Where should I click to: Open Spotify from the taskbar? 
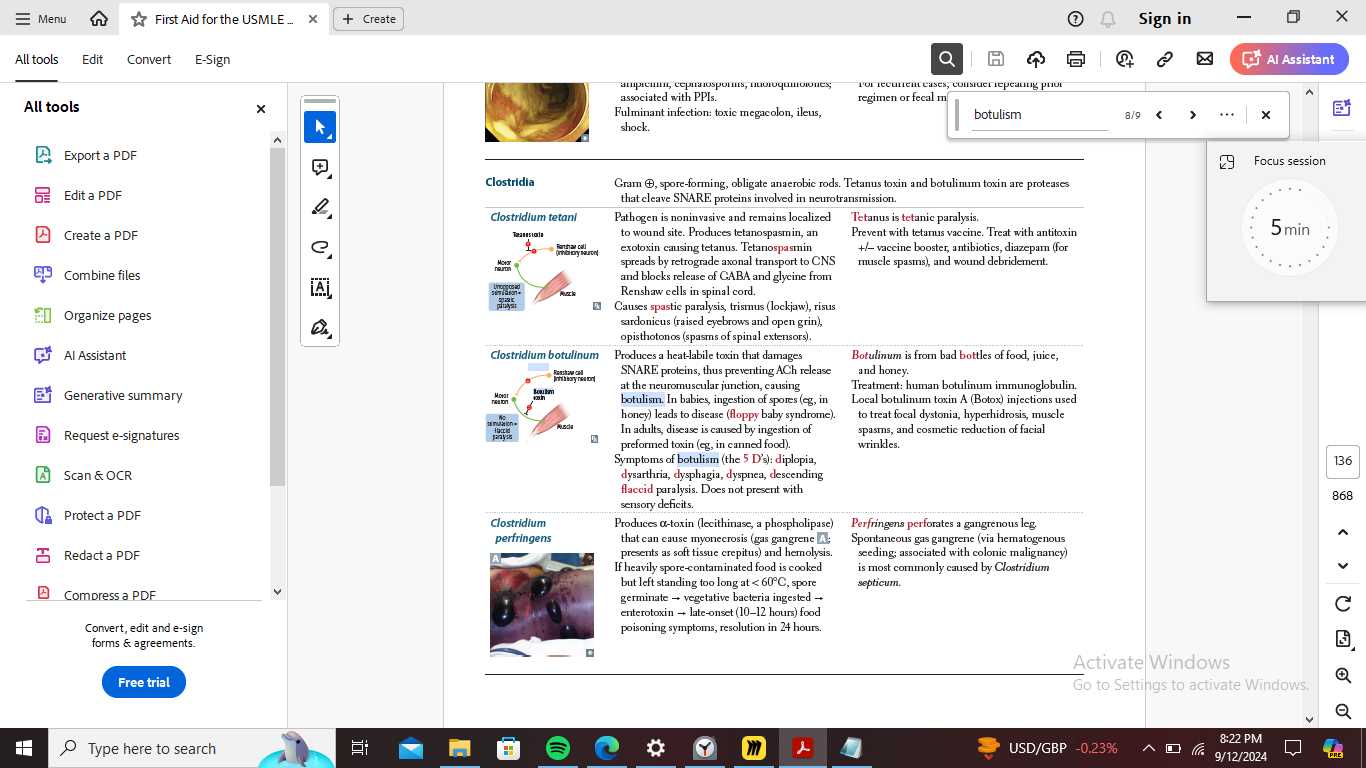click(x=558, y=748)
